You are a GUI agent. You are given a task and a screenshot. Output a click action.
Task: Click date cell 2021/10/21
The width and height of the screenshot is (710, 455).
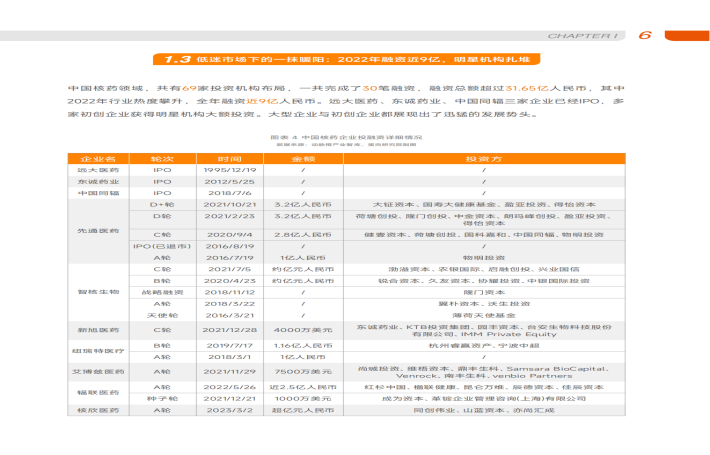pyautogui.click(x=230, y=205)
